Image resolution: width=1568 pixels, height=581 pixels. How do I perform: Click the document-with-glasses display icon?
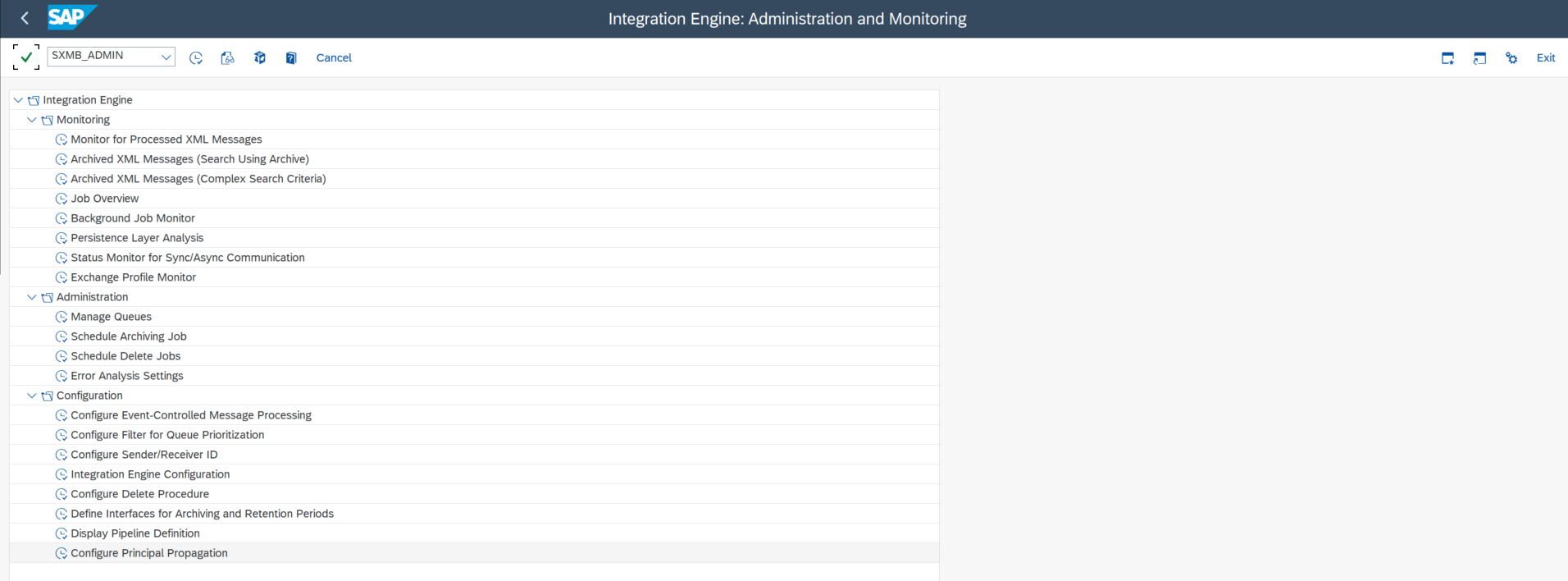pos(227,58)
